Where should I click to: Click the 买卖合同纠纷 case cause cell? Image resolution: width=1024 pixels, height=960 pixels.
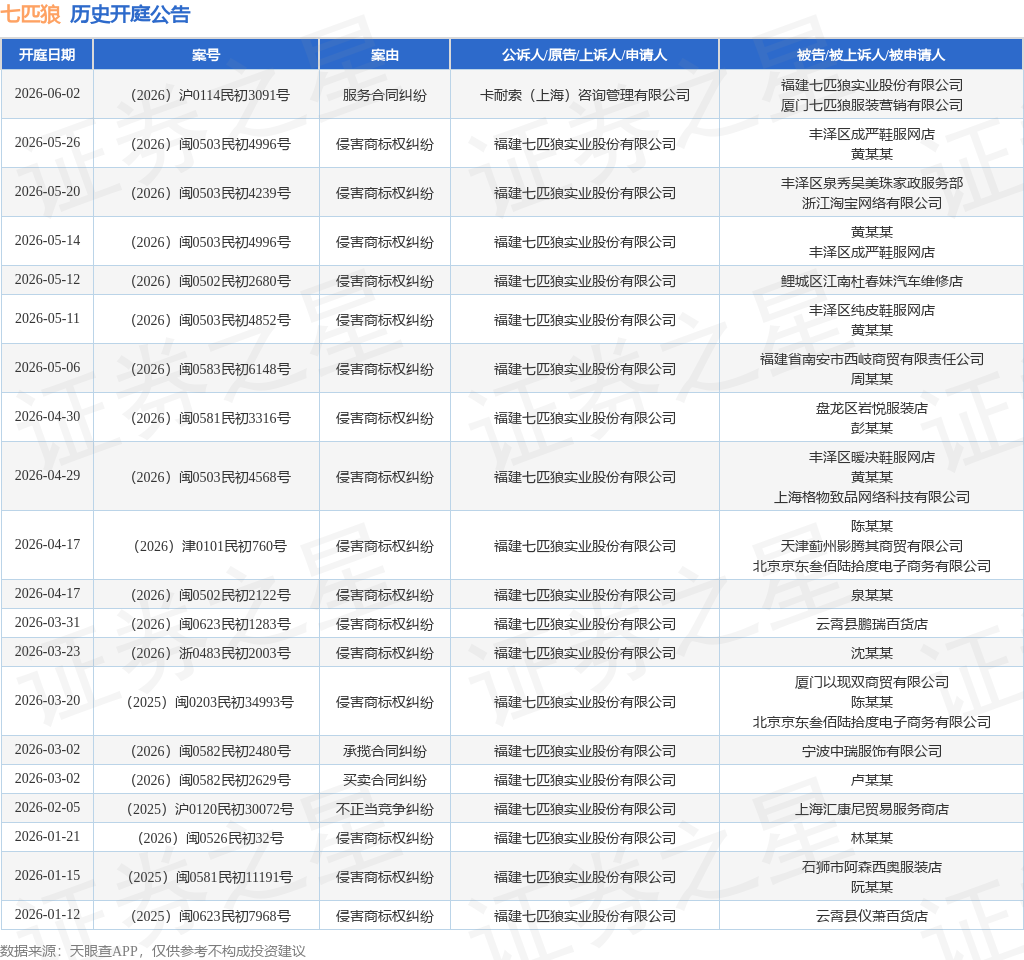coord(385,780)
